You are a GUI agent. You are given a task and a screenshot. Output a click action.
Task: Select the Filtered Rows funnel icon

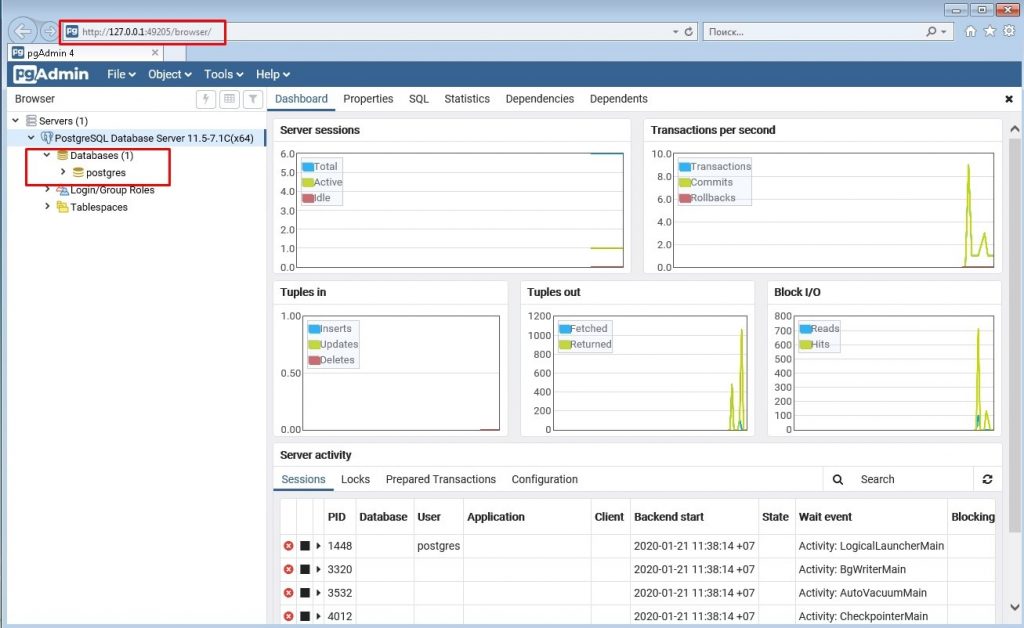(252, 98)
